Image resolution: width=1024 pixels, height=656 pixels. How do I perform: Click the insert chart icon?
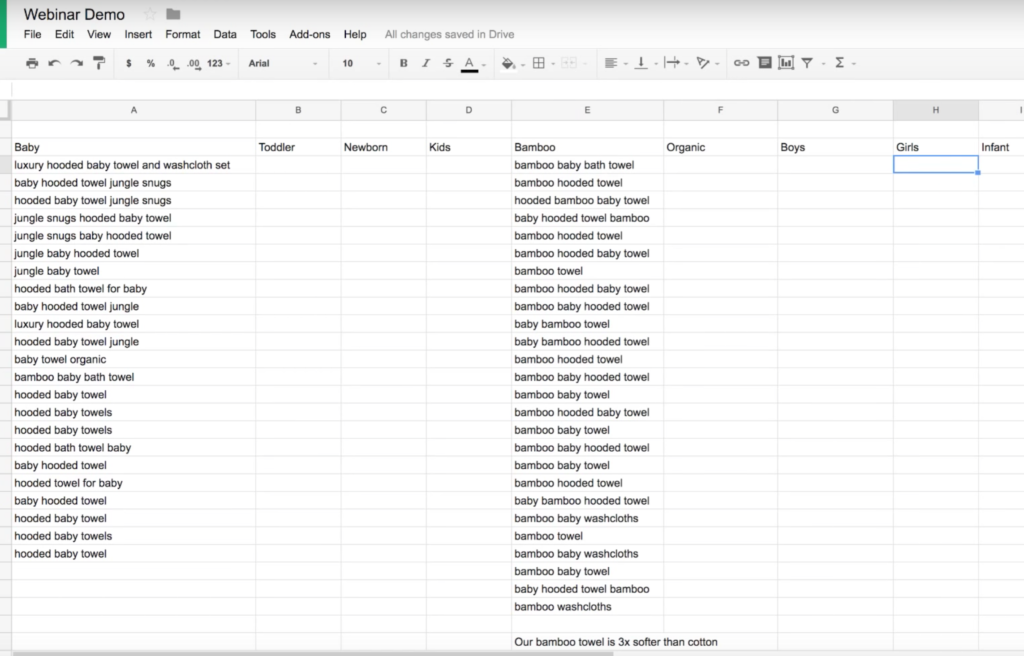pos(786,63)
